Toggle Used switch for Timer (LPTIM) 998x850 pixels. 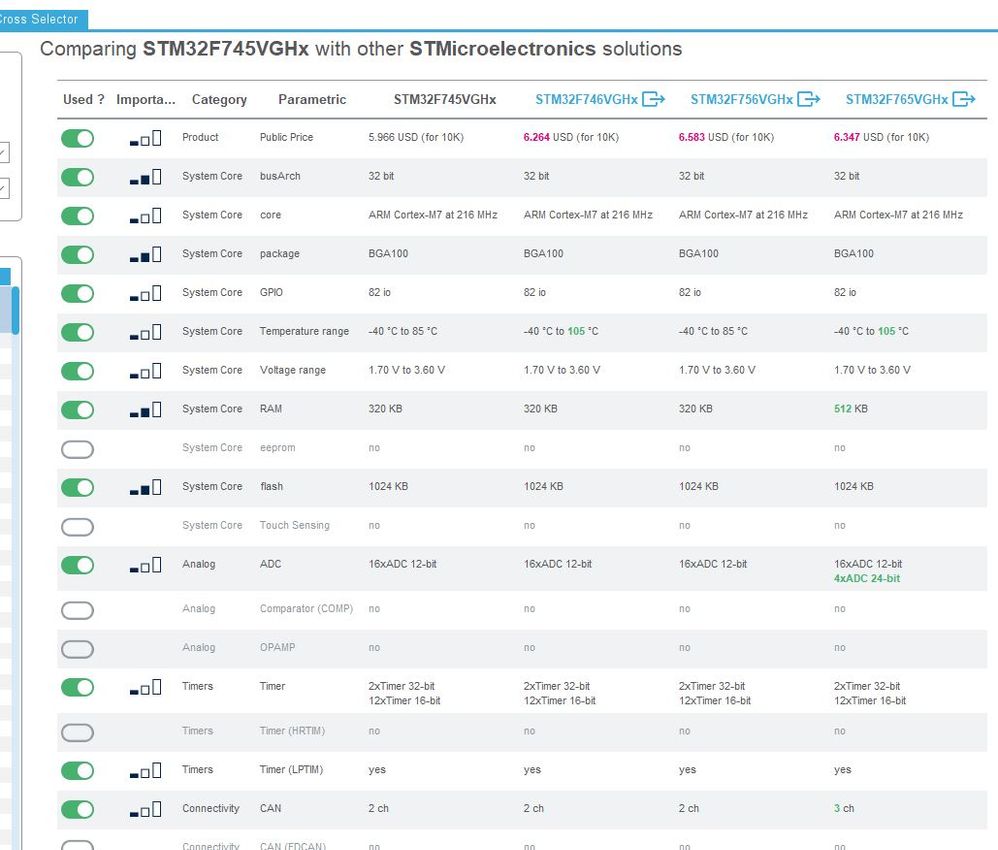tap(78, 771)
